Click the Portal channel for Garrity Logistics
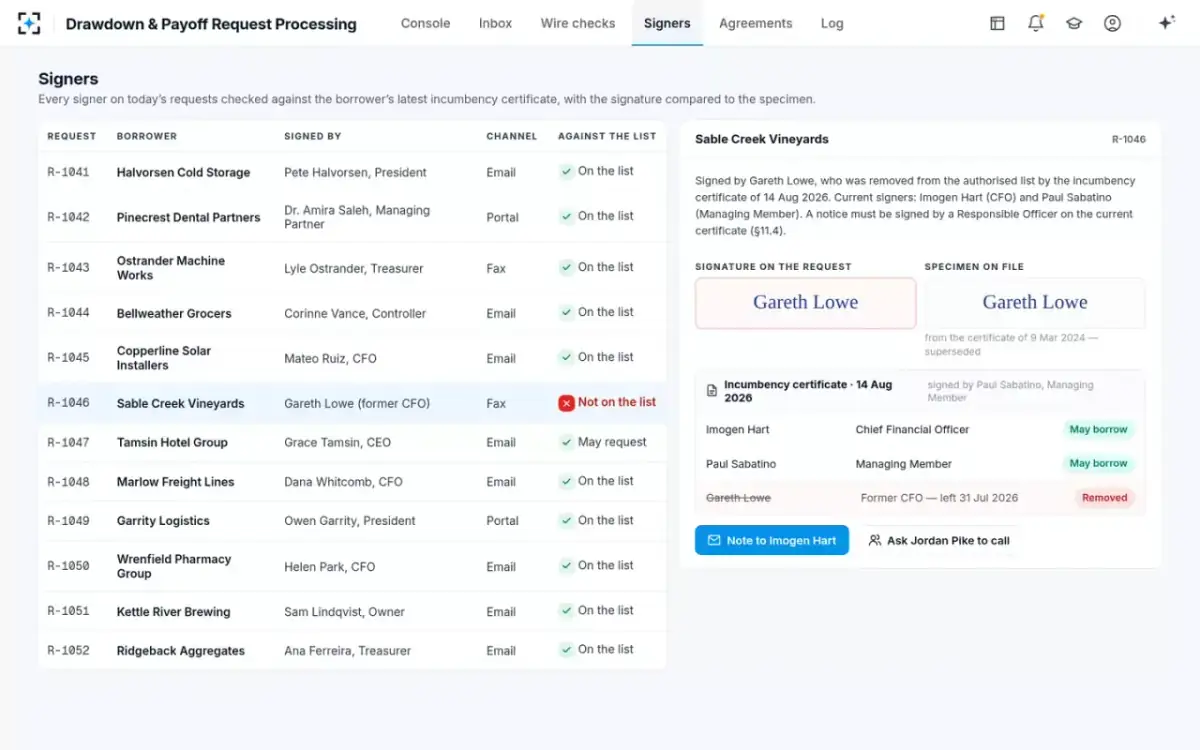The width and height of the screenshot is (1200, 750). pyautogui.click(x=502, y=521)
